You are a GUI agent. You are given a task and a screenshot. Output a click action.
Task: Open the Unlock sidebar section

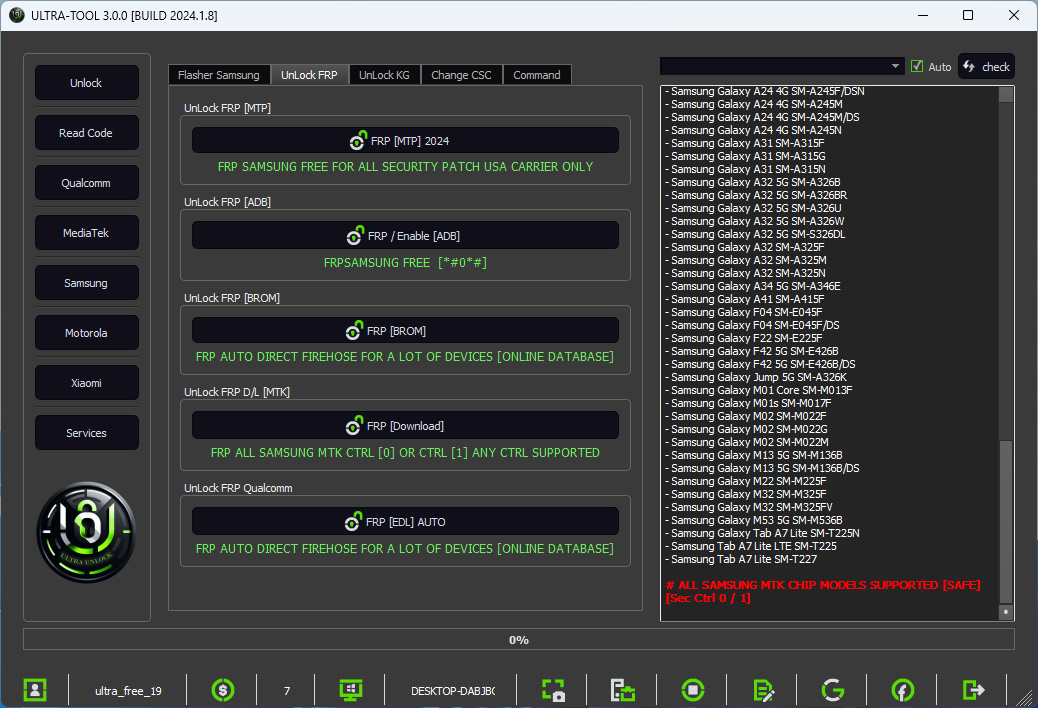(87, 83)
